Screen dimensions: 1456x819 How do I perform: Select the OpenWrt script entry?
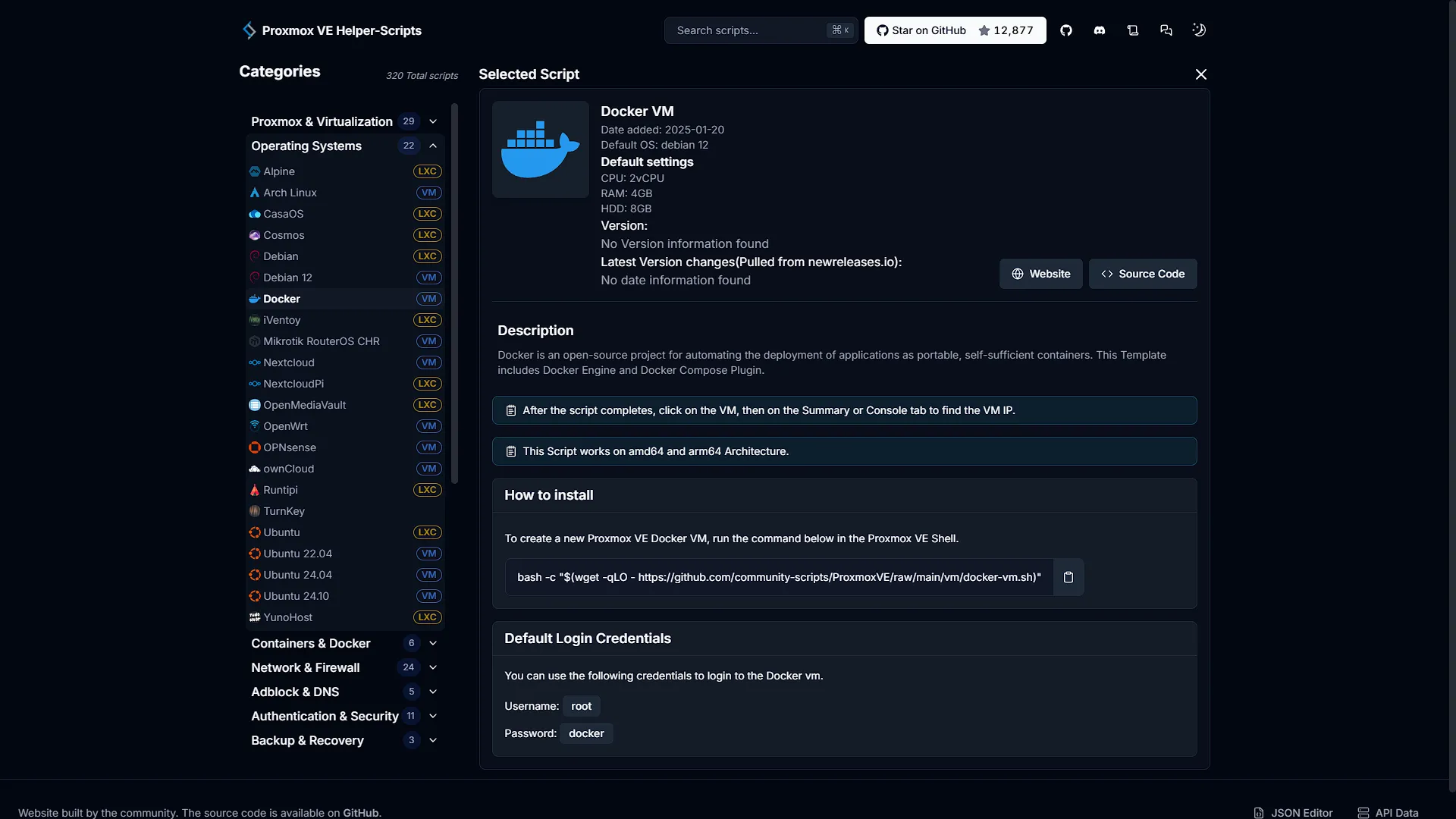345,426
